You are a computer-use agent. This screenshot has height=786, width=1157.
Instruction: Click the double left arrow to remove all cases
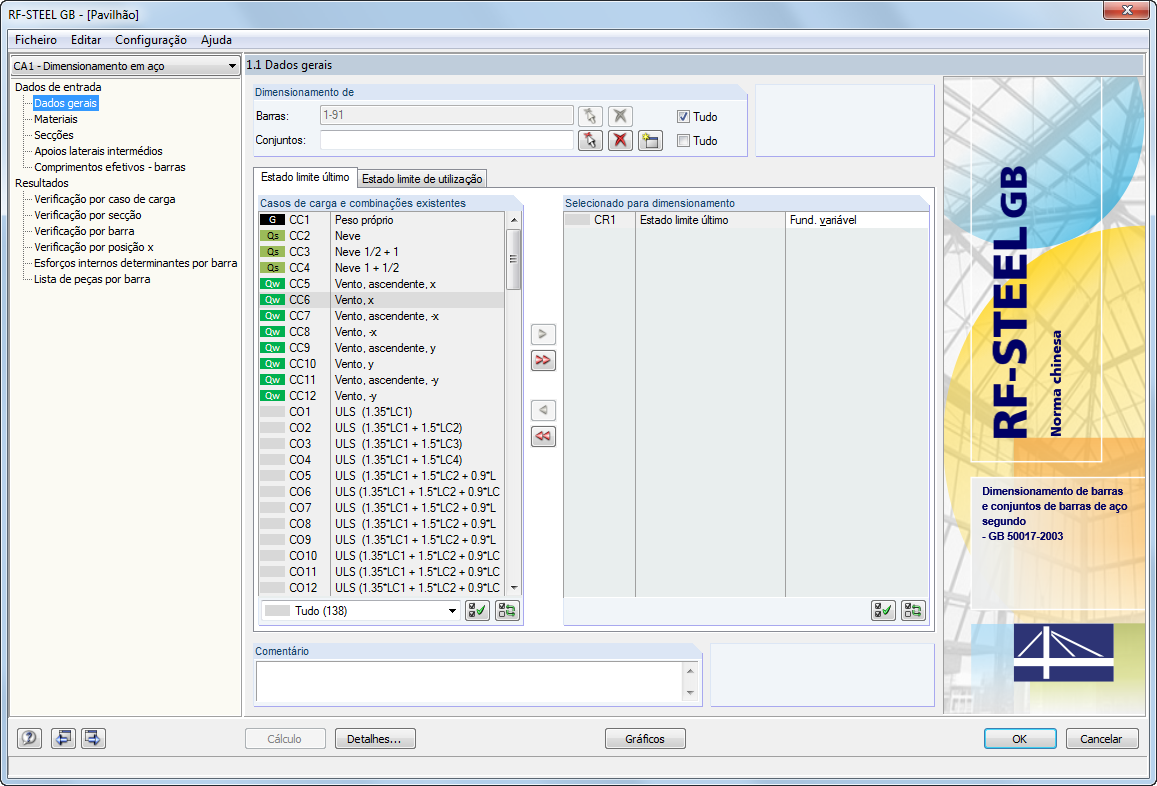click(x=543, y=436)
